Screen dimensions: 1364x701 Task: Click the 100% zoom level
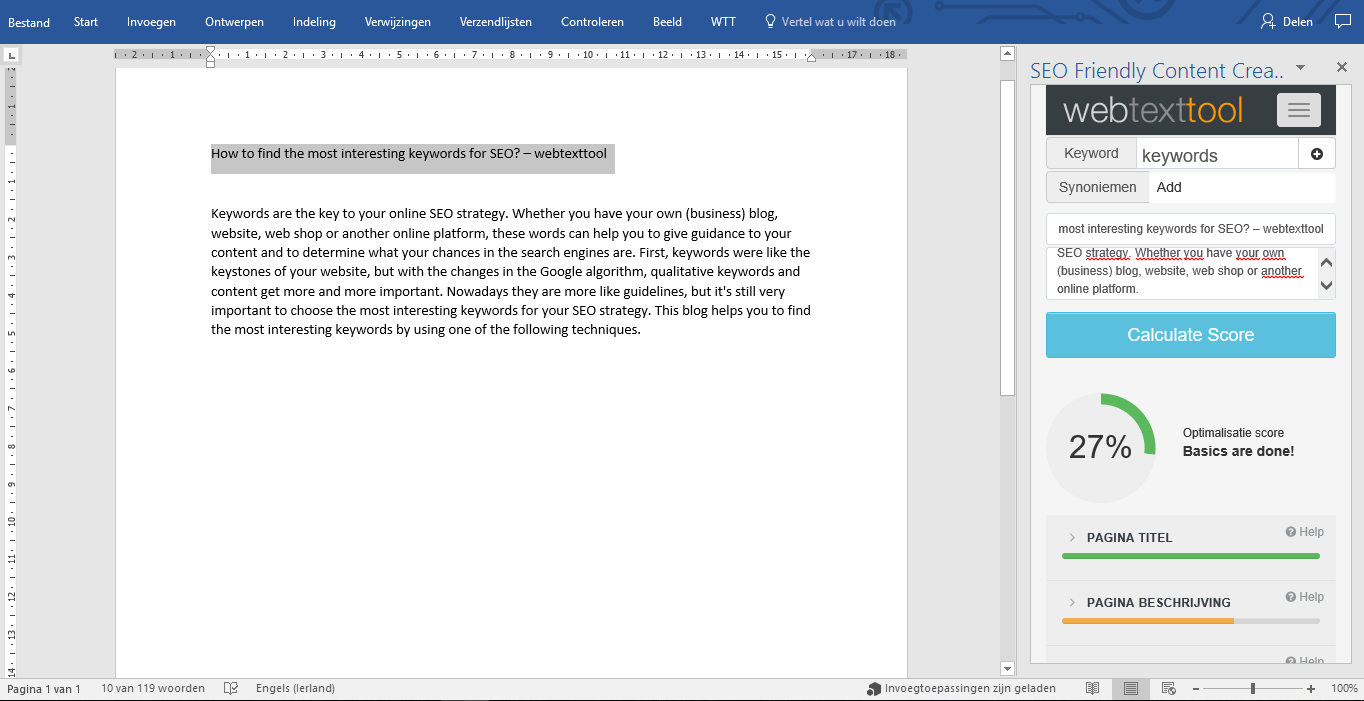1344,689
